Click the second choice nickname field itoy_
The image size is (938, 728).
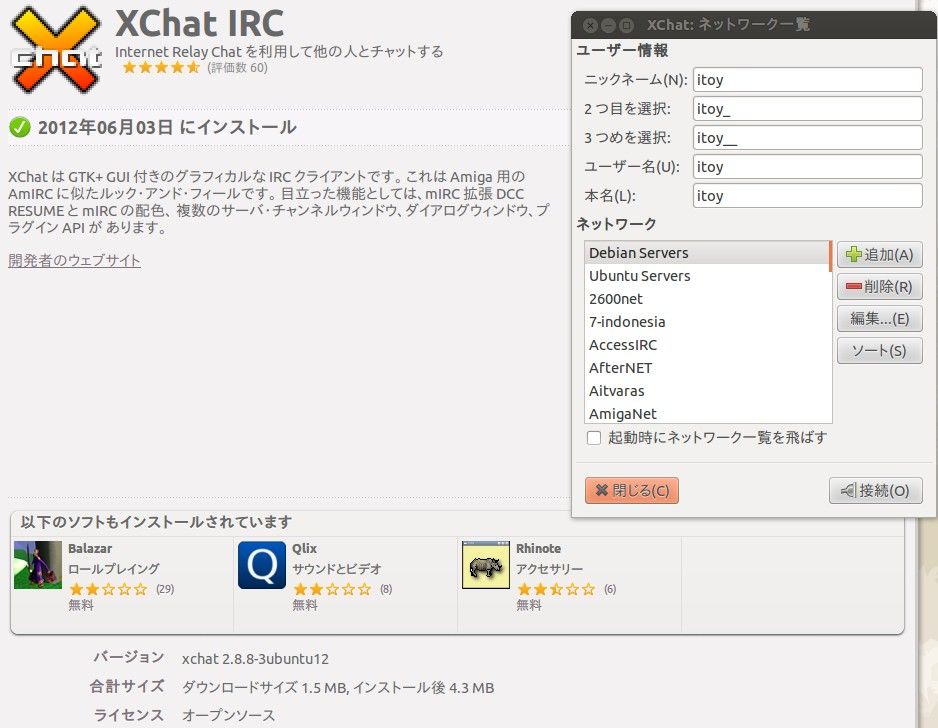[x=808, y=109]
